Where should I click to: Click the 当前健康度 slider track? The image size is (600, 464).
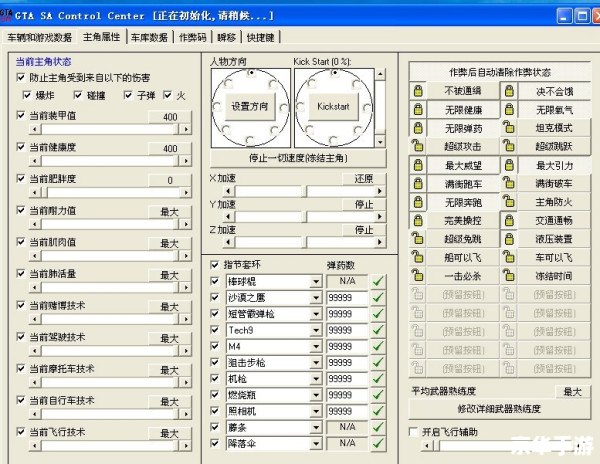point(110,161)
